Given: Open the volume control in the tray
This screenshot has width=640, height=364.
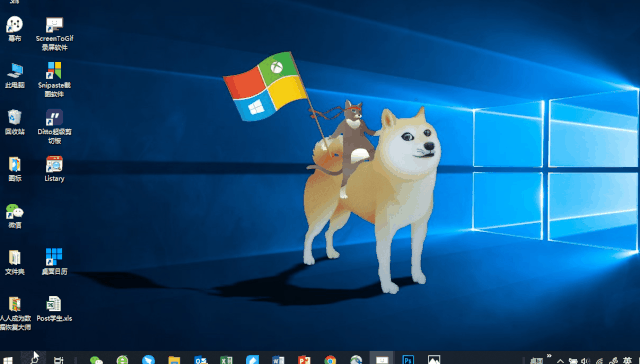Looking at the screenshot, I should [x=586, y=361].
